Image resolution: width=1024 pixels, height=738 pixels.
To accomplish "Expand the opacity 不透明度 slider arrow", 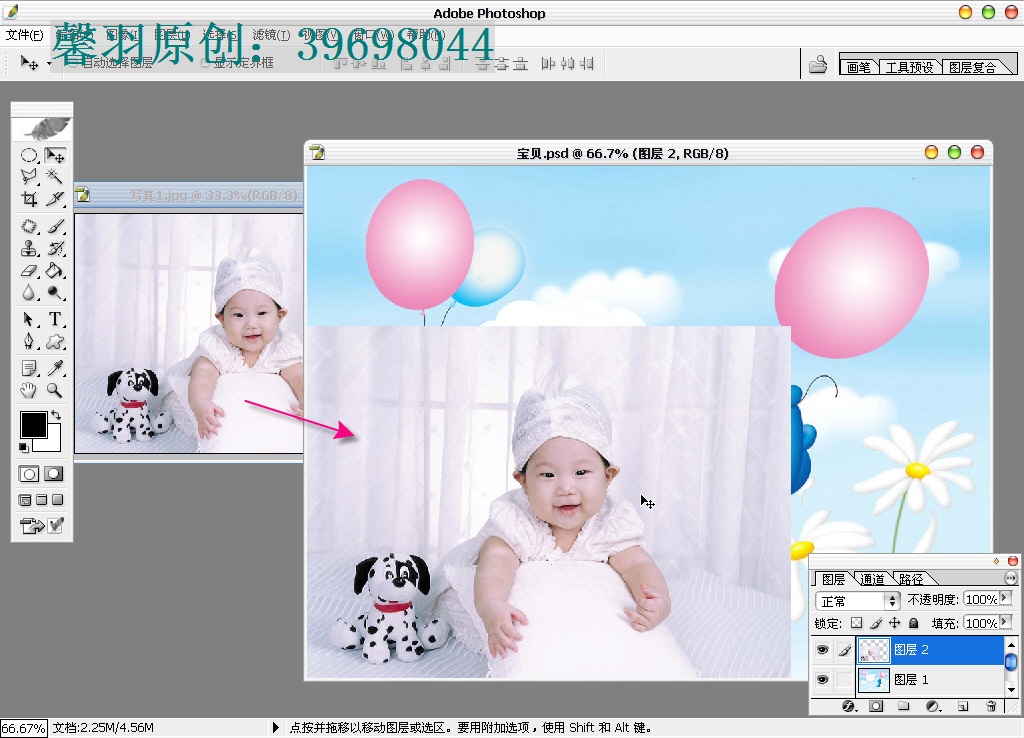I will pos(1006,599).
